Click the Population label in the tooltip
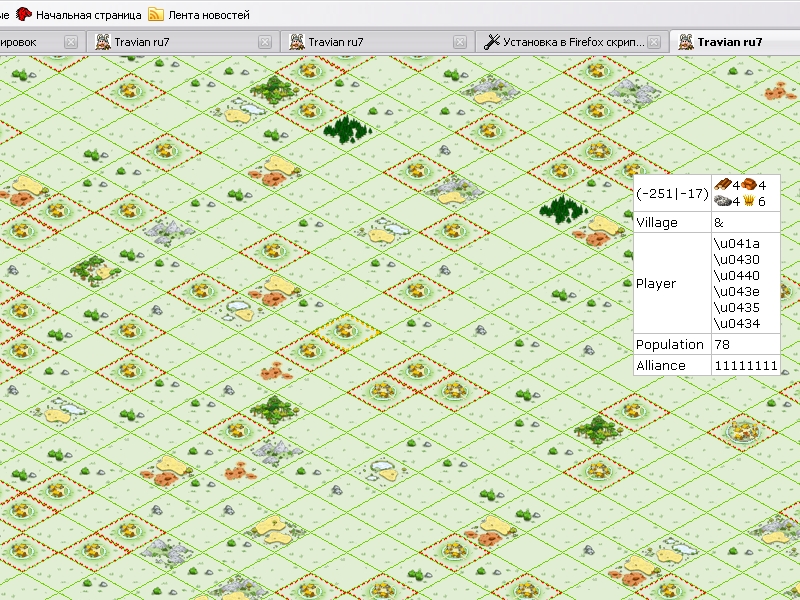The height and width of the screenshot is (600, 800). coord(670,345)
